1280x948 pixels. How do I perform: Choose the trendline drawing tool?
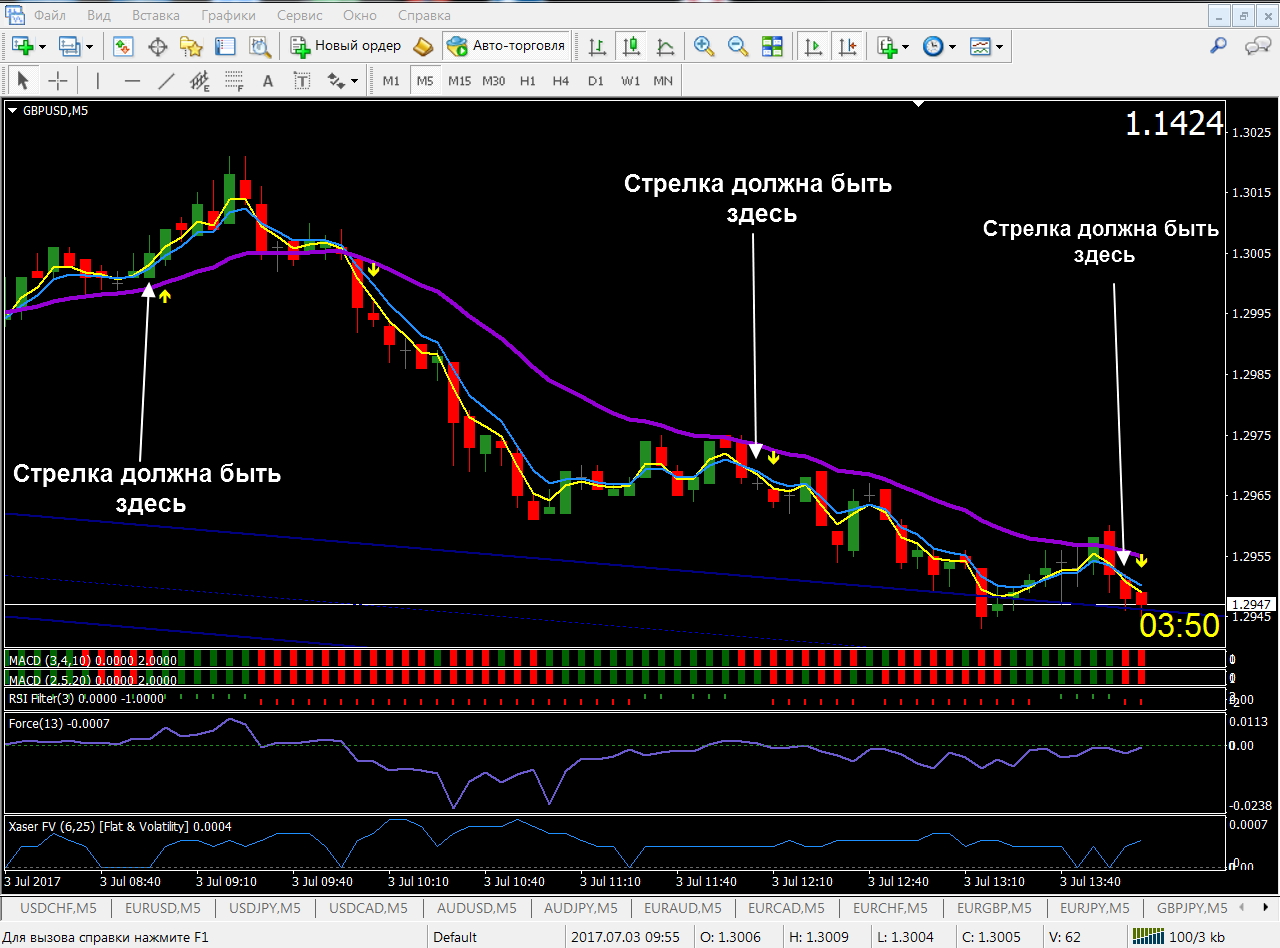[x=166, y=81]
